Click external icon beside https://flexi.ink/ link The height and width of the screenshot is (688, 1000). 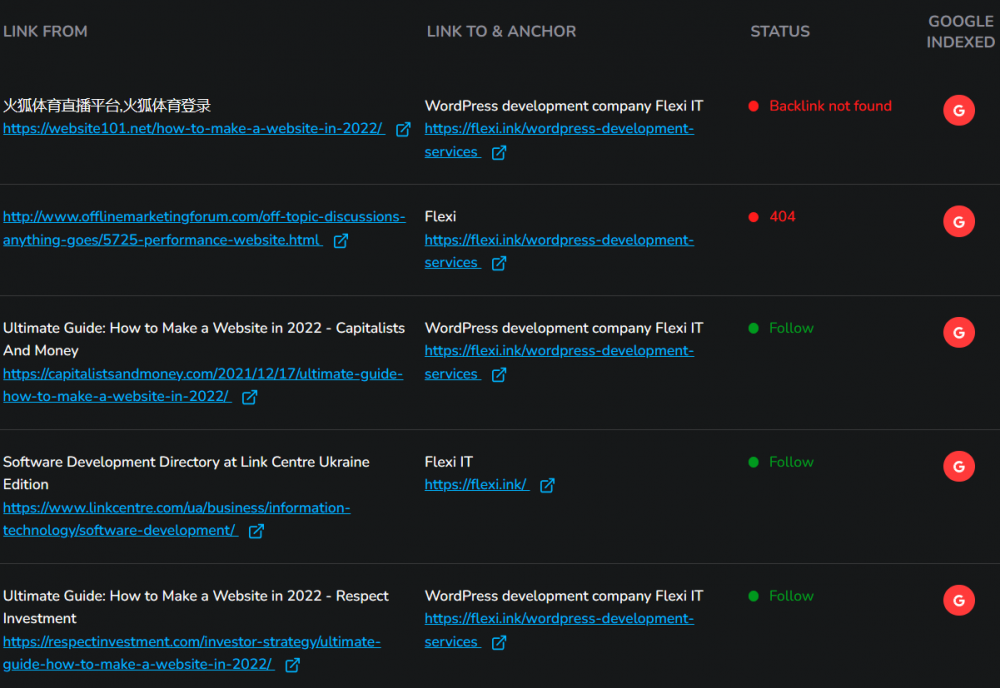pyautogui.click(x=547, y=485)
